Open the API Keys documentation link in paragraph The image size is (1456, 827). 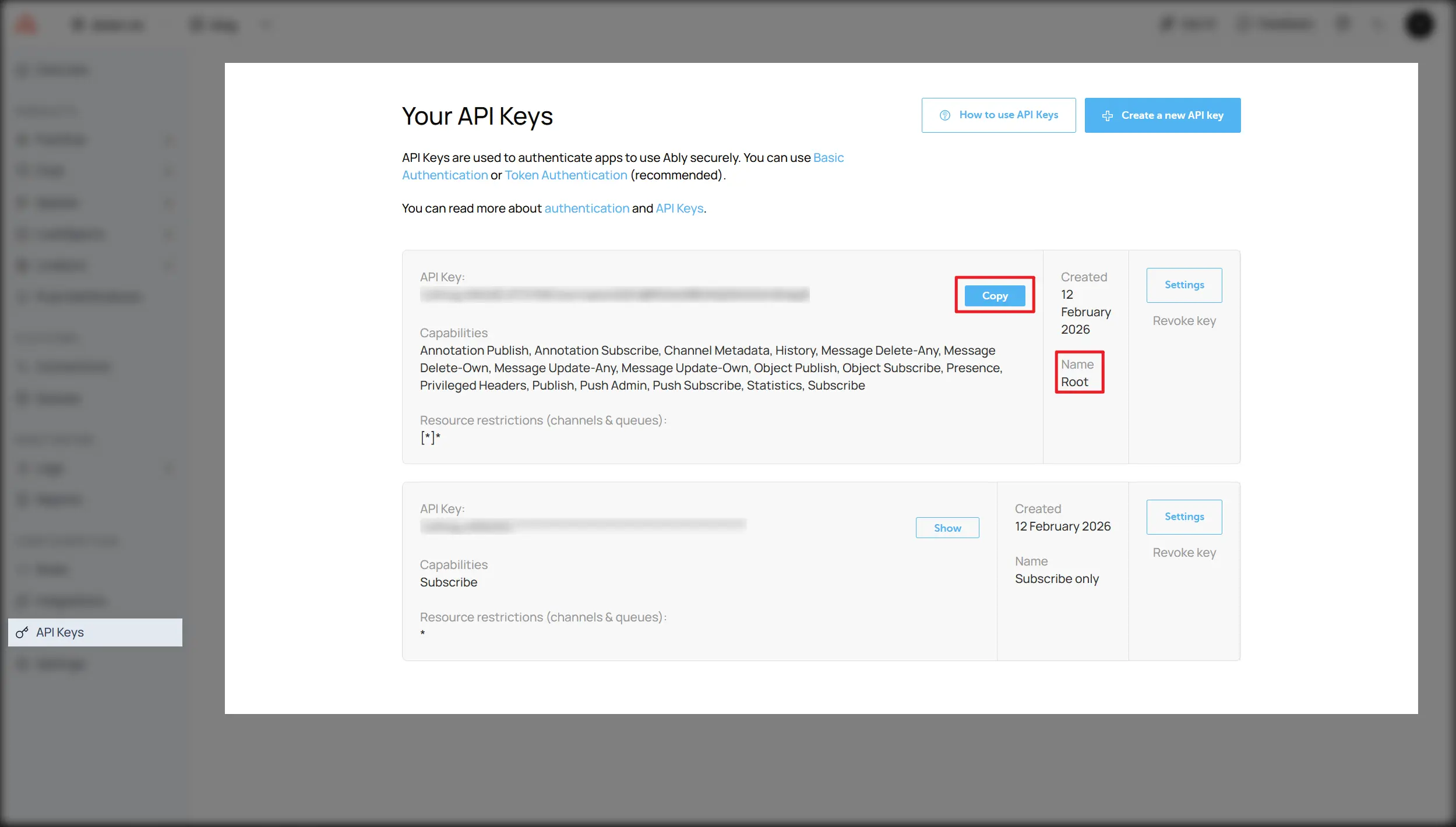[679, 208]
